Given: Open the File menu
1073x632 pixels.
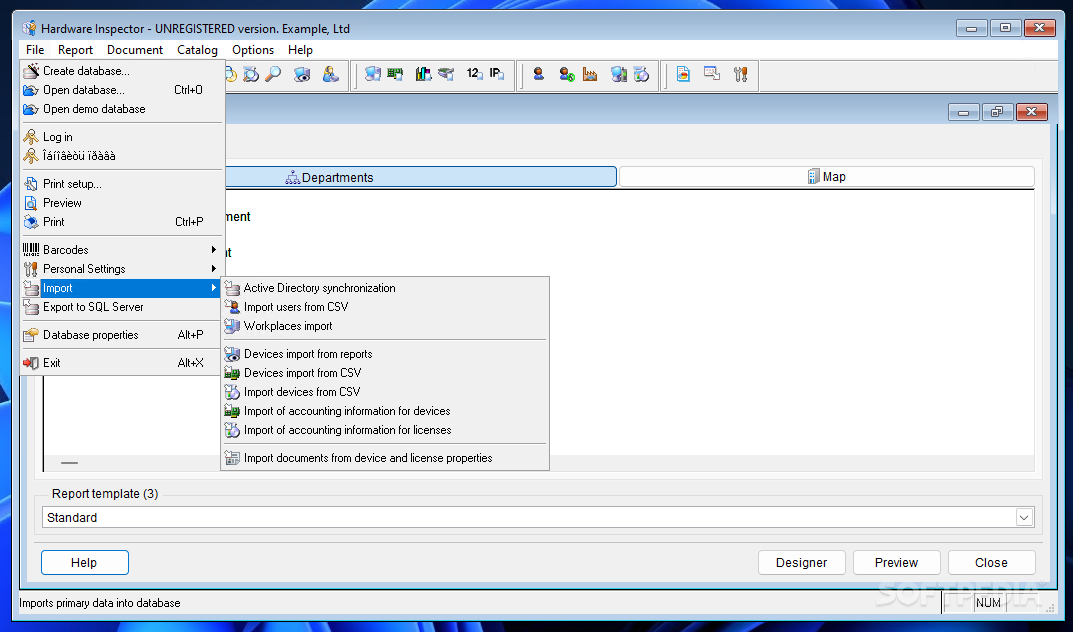Looking at the screenshot, I should 35,50.
